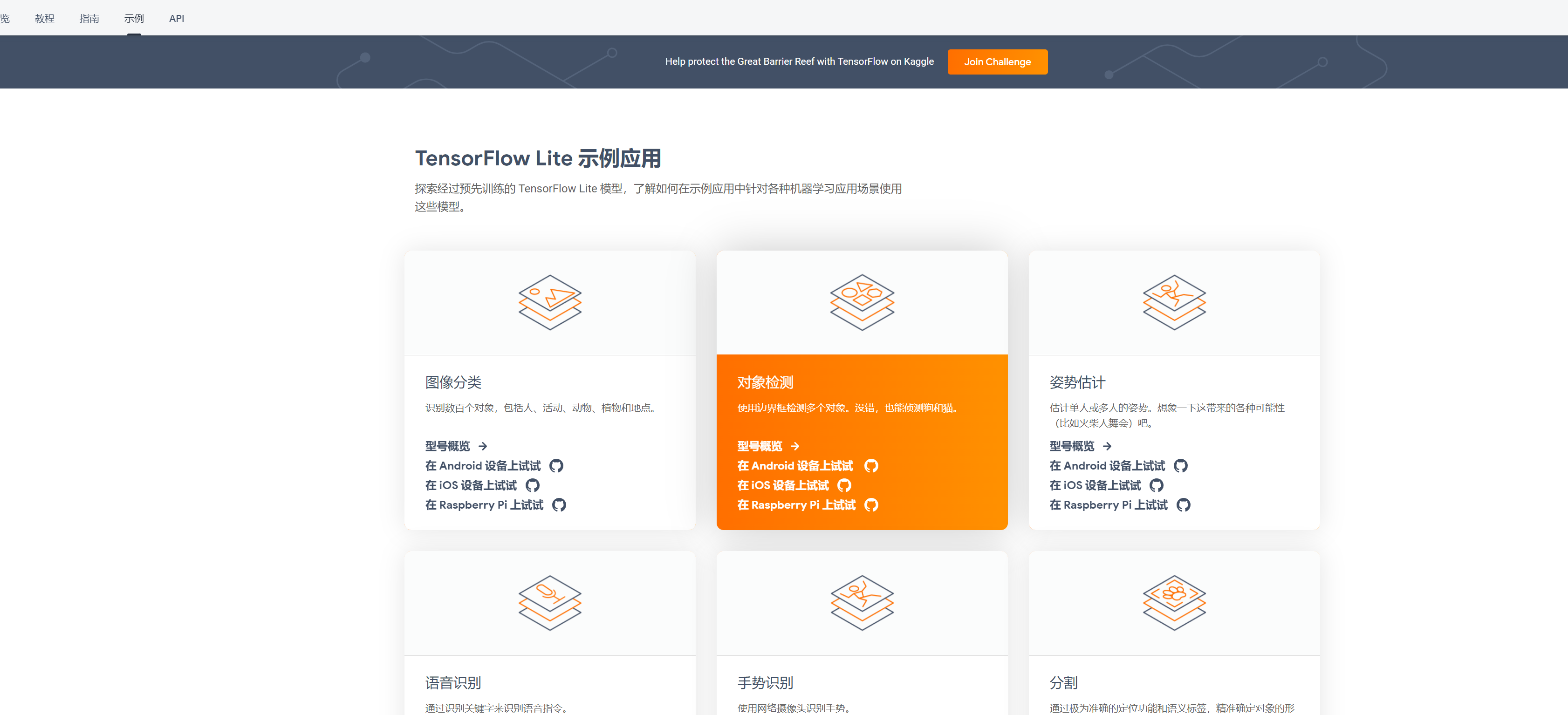This screenshot has height=715, width=1568.
Task: Open 型号概览 link under 对象检测
Action: tap(760, 446)
